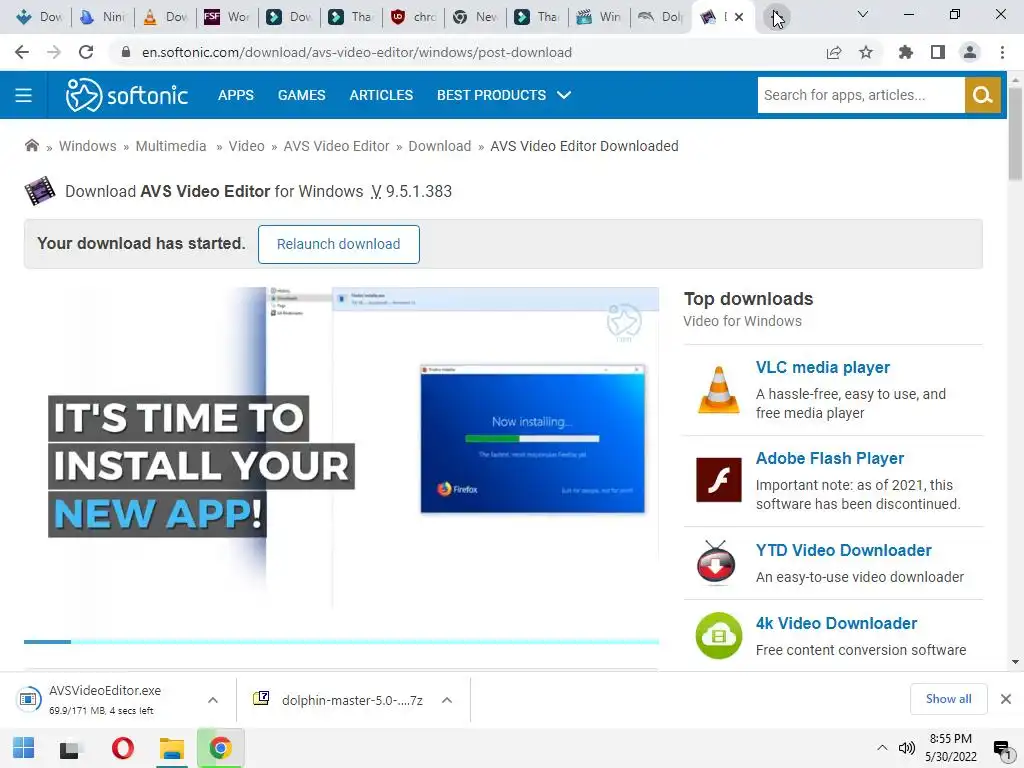Click AVS Video Editor breadcrumb link
Image resolution: width=1024 pixels, height=768 pixels.
(x=336, y=146)
